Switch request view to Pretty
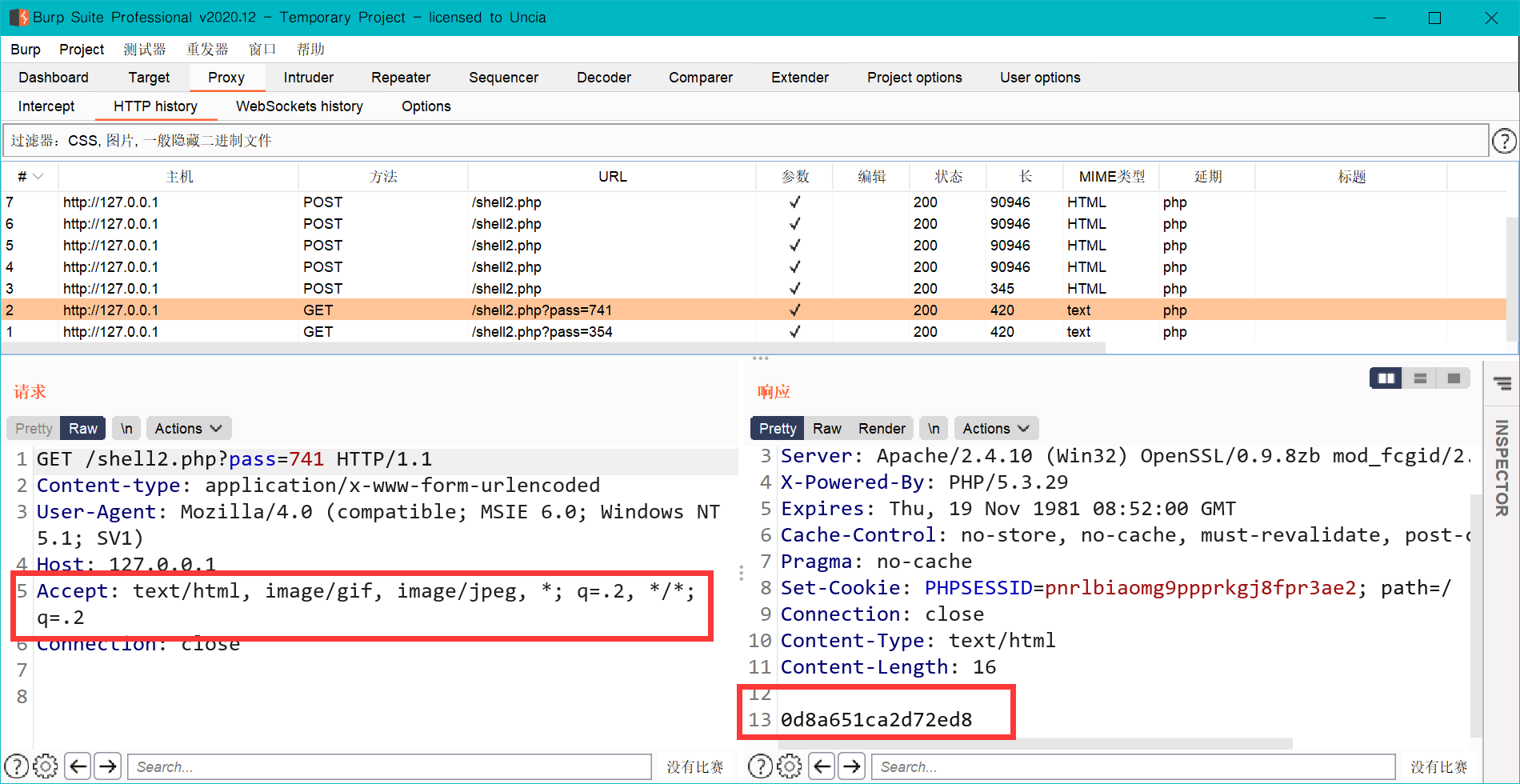 [34, 429]
